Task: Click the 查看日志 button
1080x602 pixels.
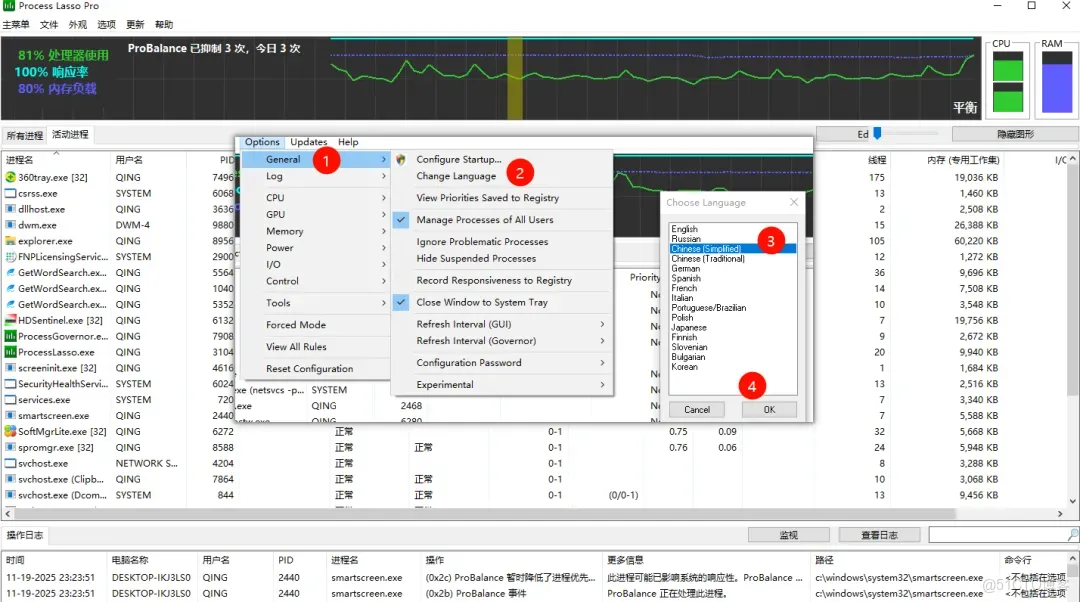Action: tap(880, 534)
